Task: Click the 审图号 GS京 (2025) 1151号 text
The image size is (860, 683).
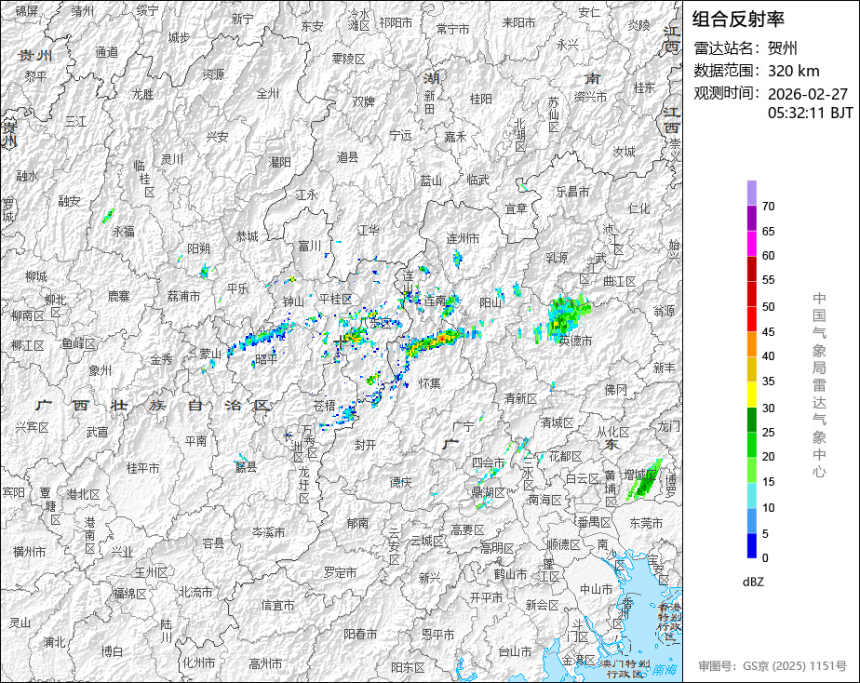Action: [772, 666]
